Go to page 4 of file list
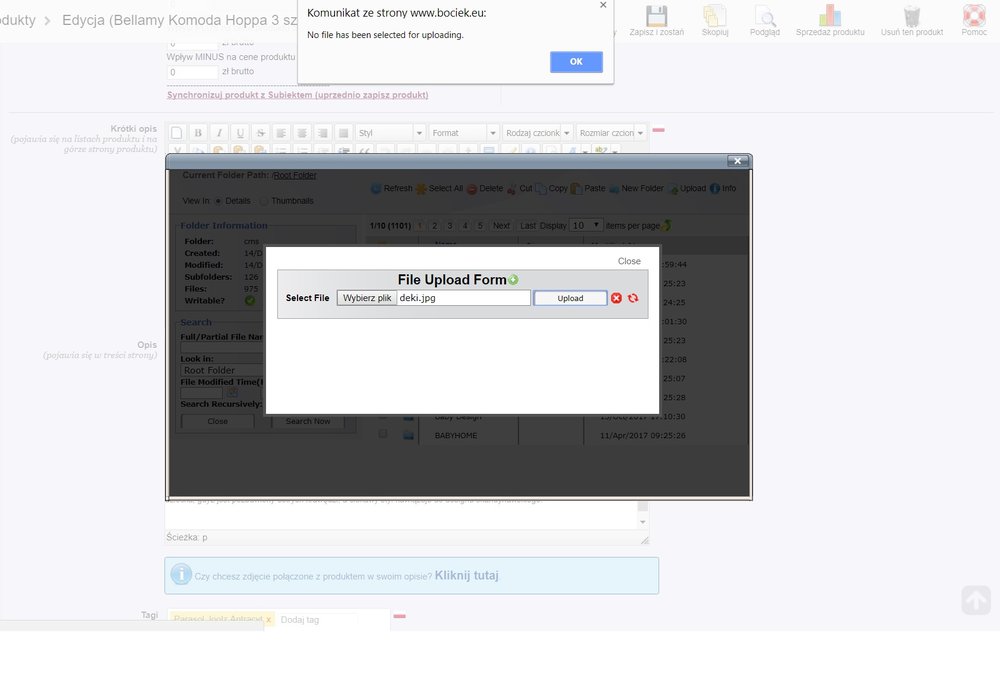 coord(465,226)
